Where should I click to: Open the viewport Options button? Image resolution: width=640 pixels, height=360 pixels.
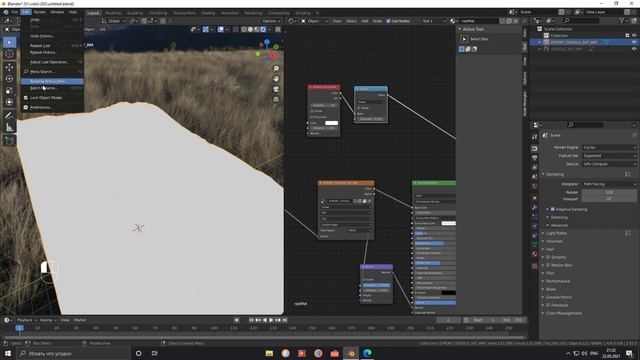pos(271,21)
